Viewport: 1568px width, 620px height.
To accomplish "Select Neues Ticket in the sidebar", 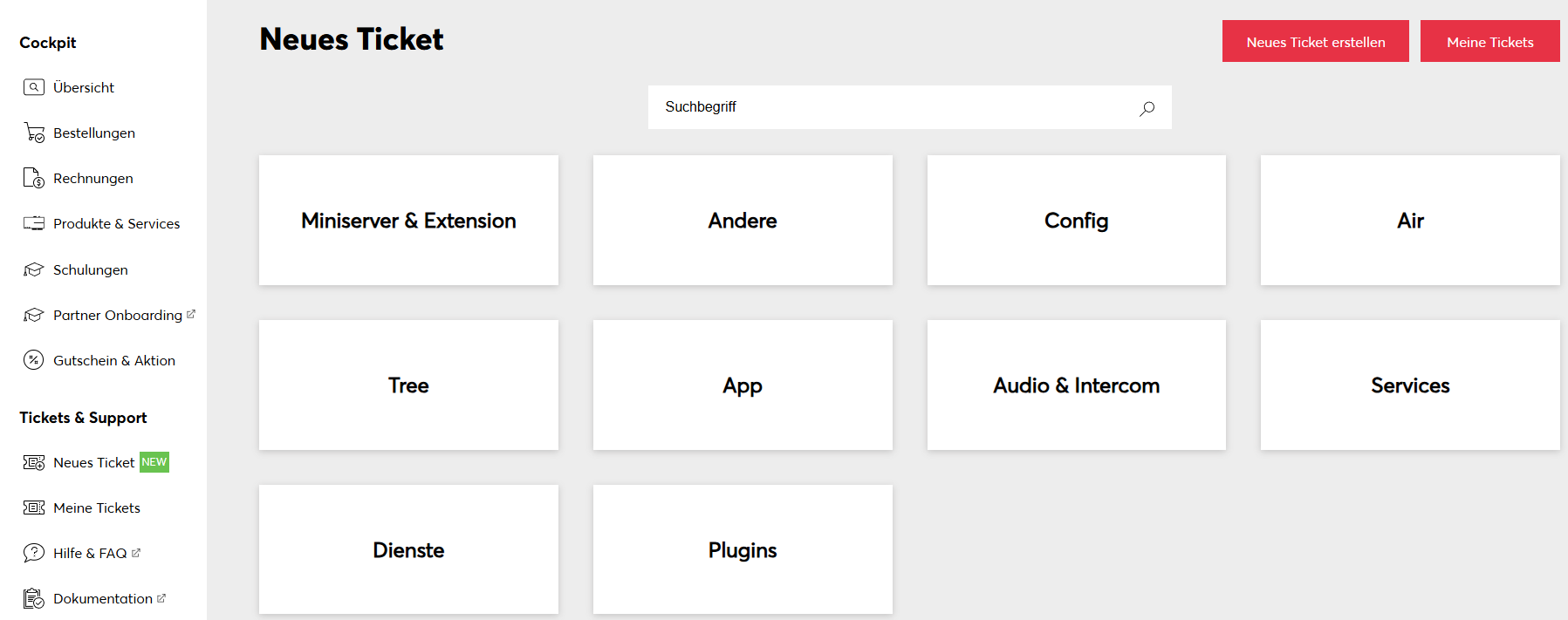I will pyautogui.click(x=93, y=462).
